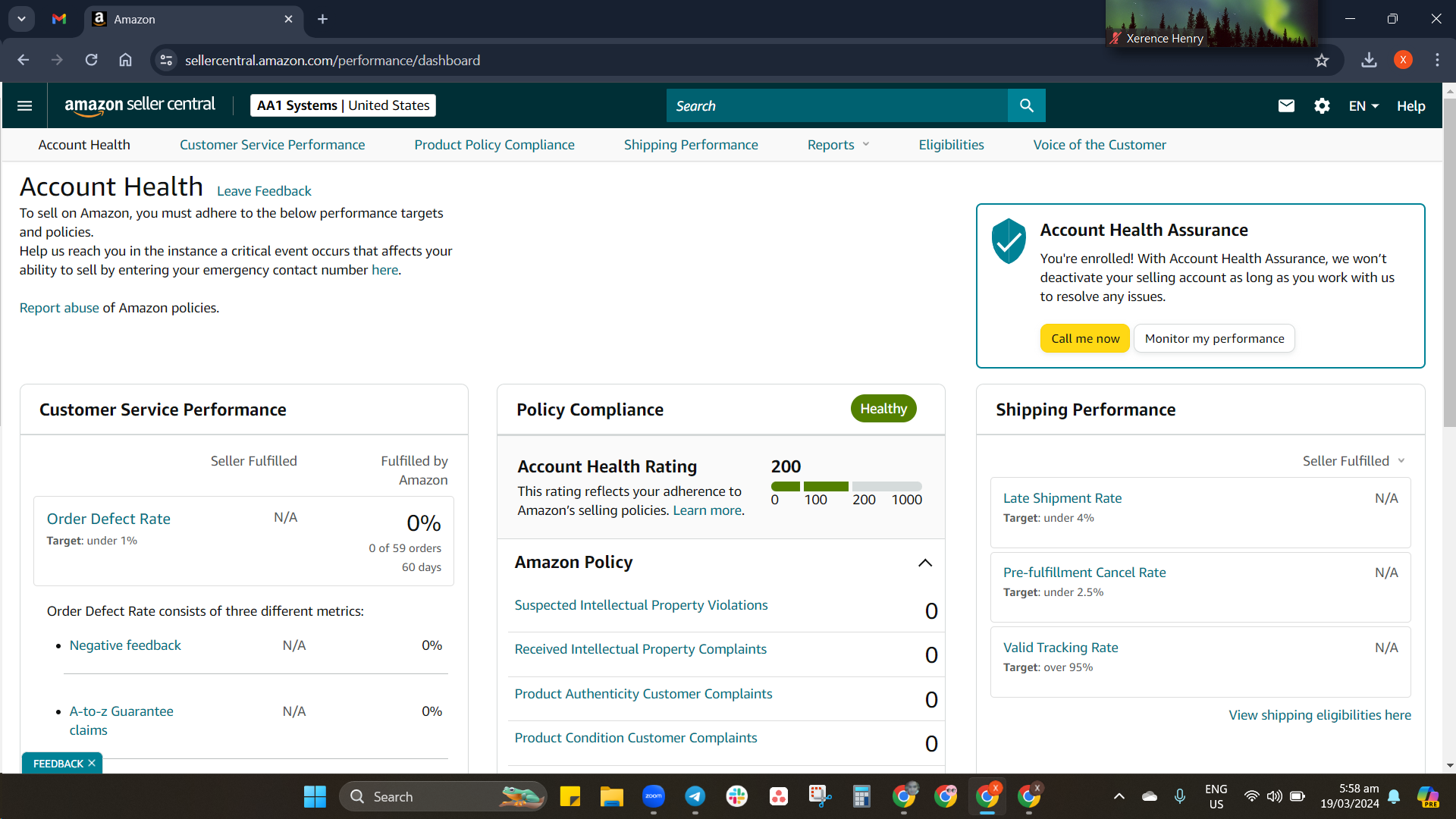The image size is (1456, 819).
Task: Open the Chrome profile avatar
Action: [x=1403, y=60]
